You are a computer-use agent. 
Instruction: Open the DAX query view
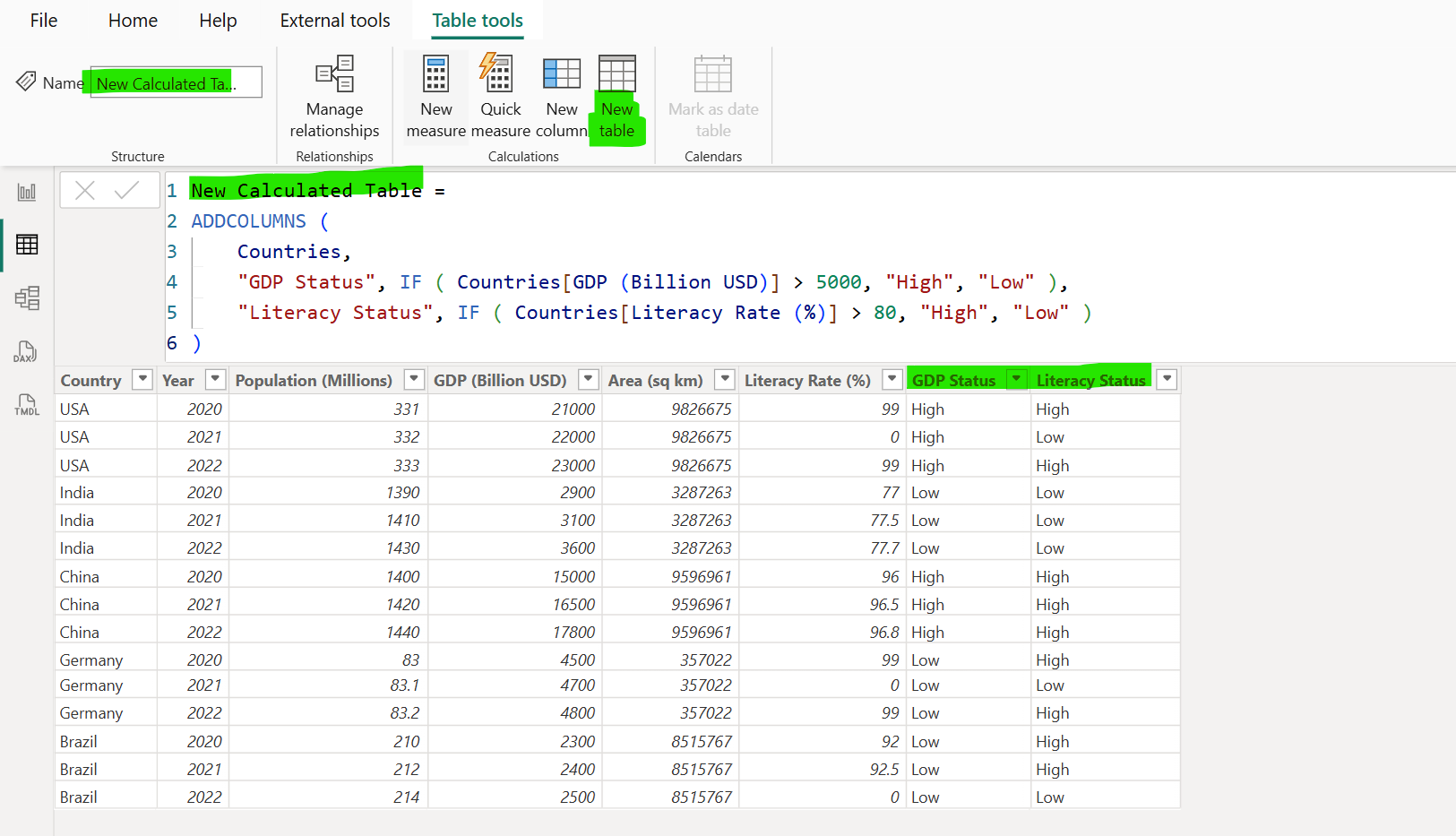coord(27,352)
